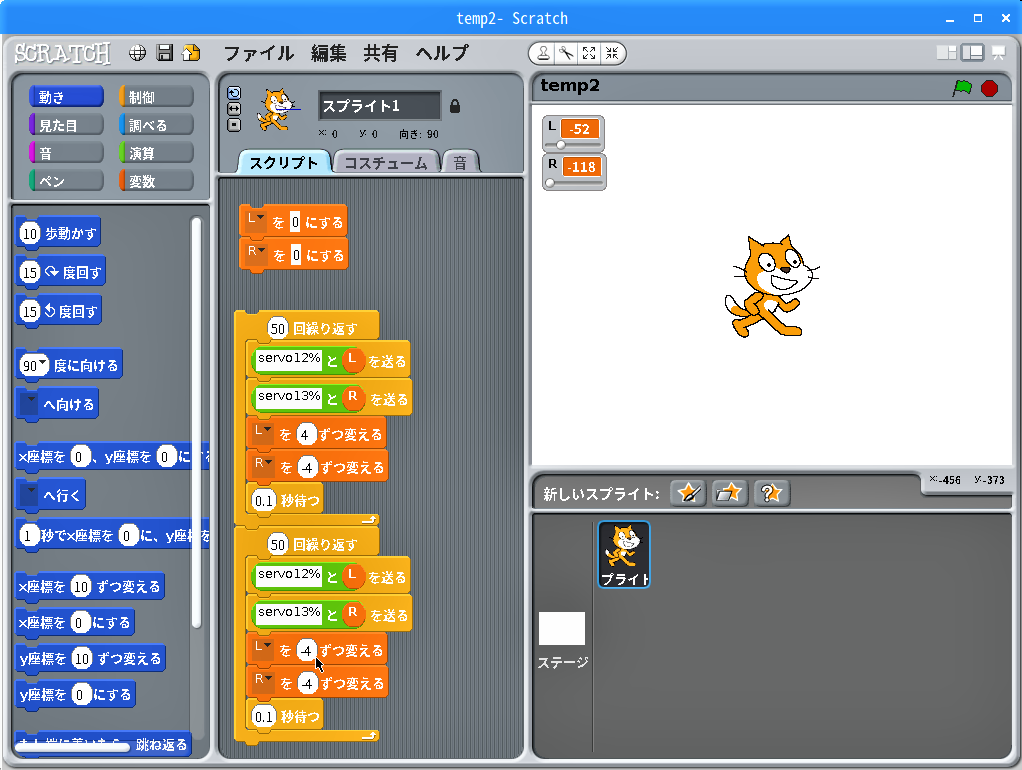
Task: Select スプライト1 in the sprite list
Action: click(624, 554)
